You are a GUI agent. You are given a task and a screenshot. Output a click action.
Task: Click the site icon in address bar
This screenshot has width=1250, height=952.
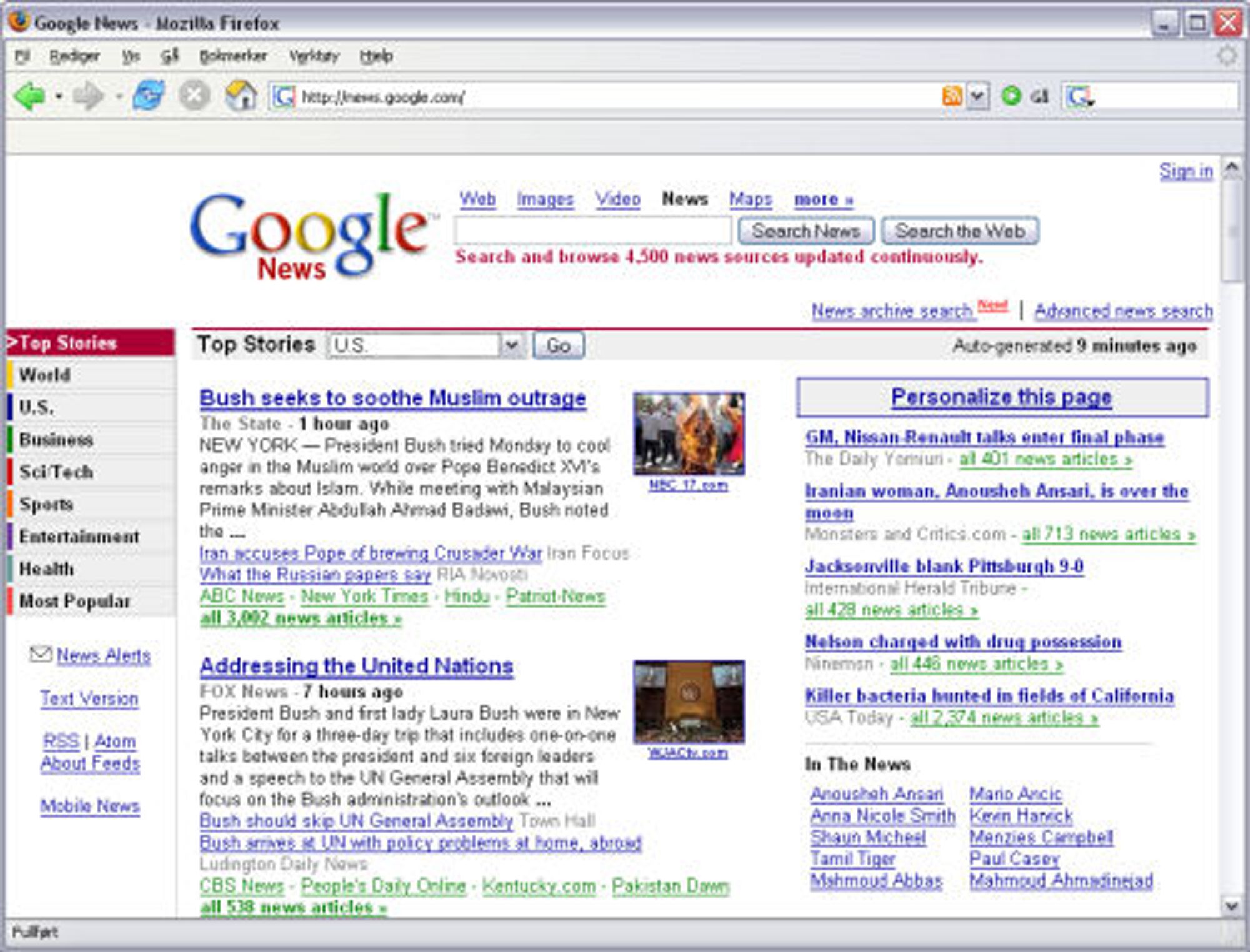[284, 97]
